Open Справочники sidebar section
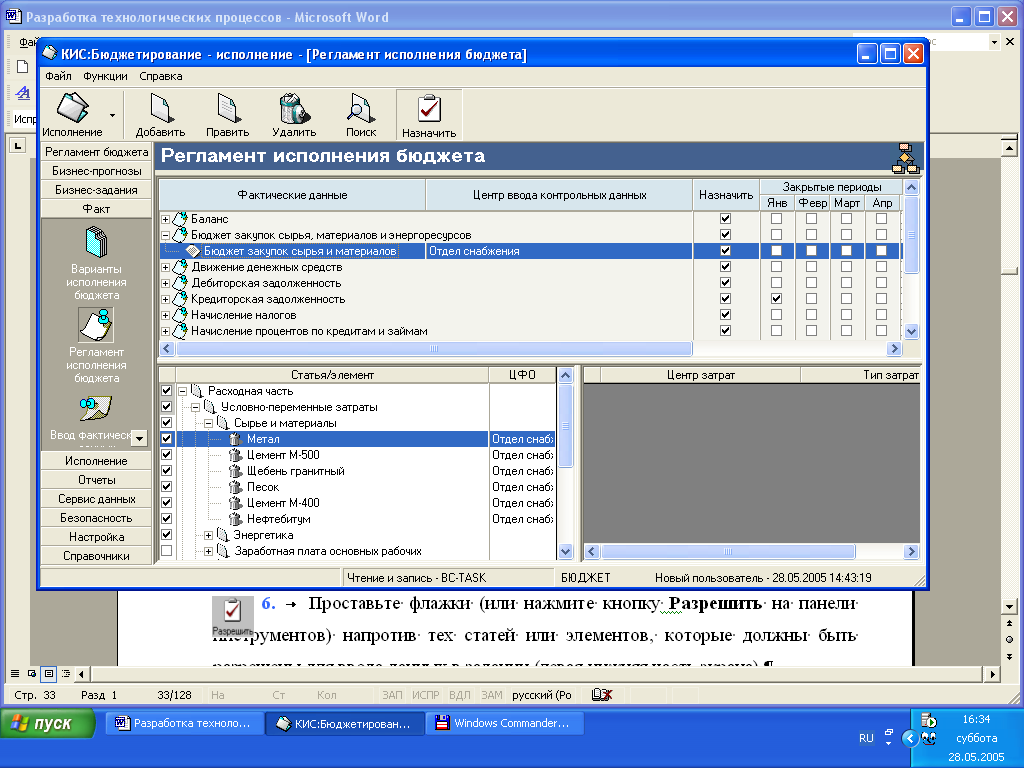 (96, 556)
